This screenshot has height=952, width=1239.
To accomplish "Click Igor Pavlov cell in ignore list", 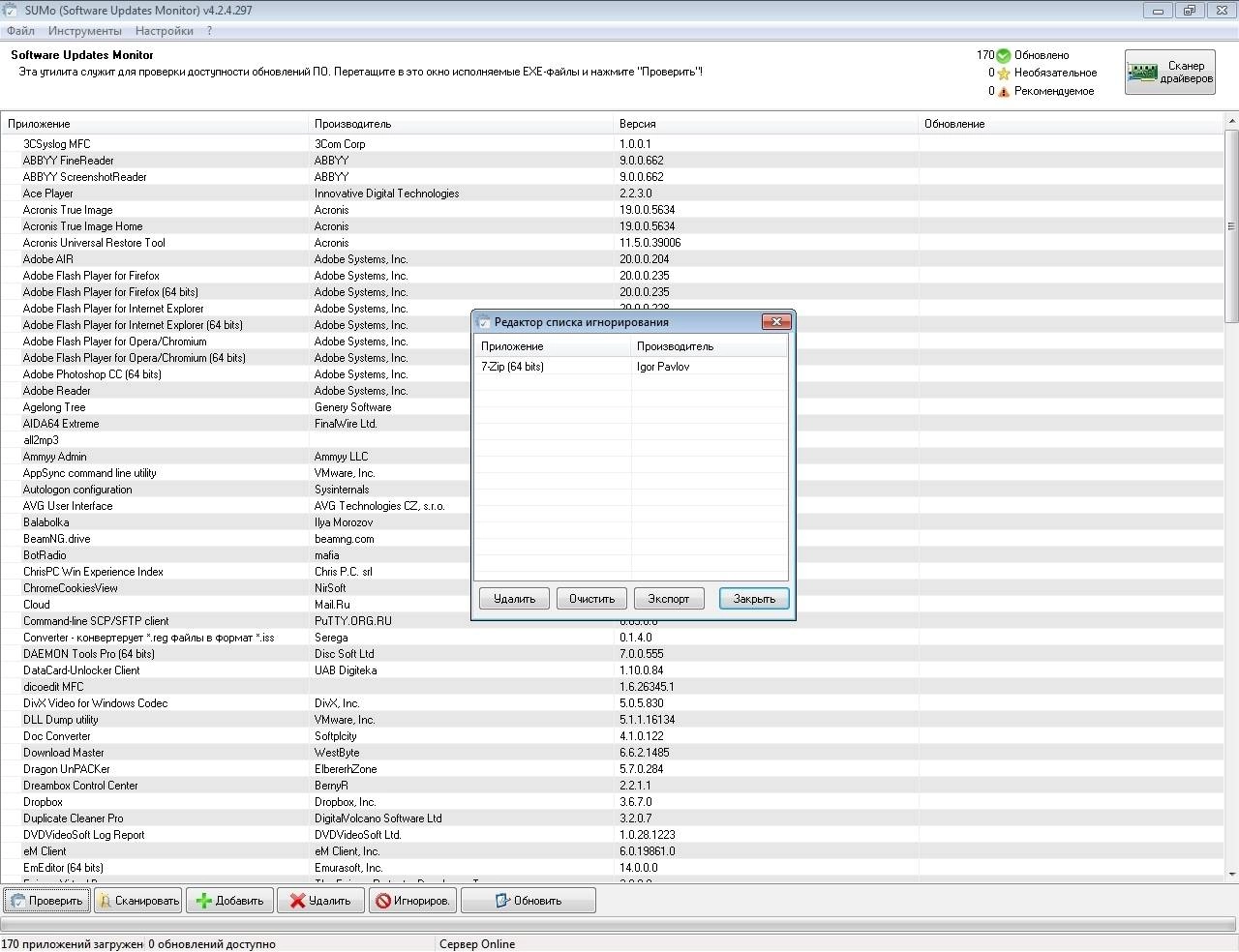I will [x=663, y=367].
